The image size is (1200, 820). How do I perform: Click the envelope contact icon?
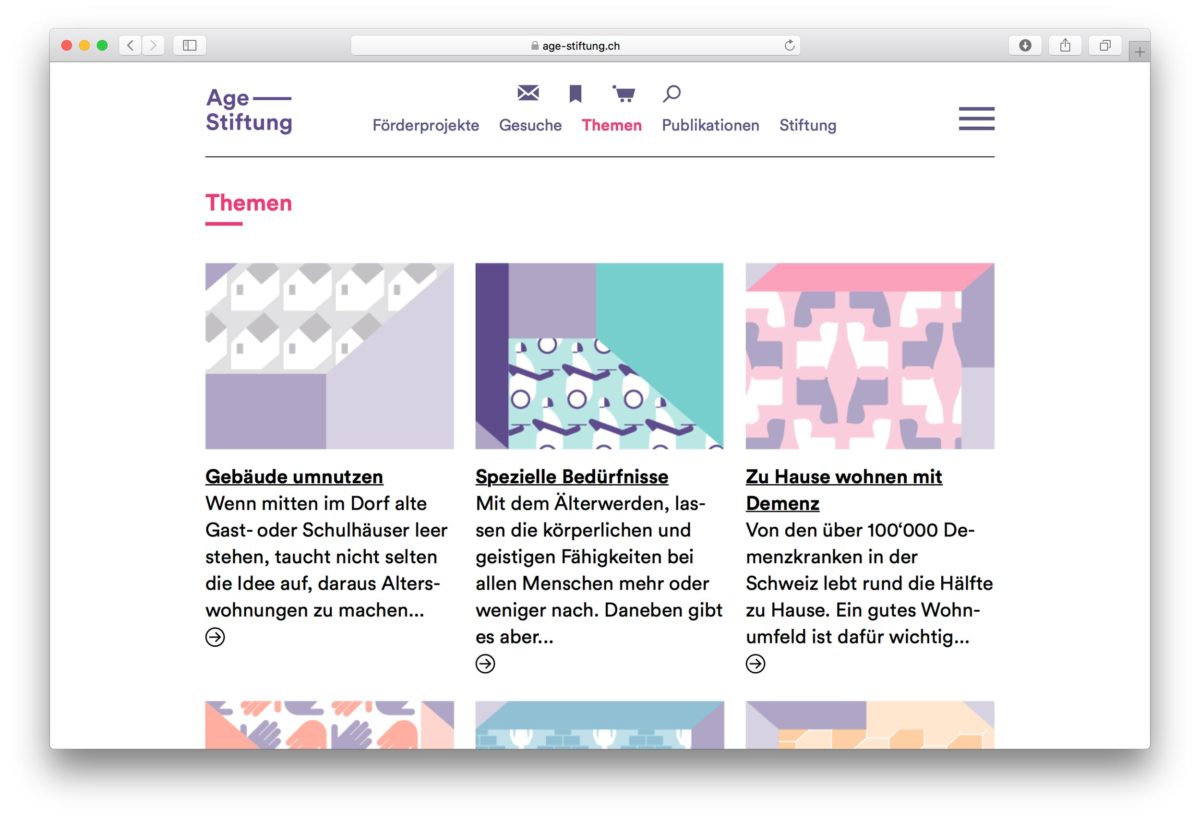528,93
